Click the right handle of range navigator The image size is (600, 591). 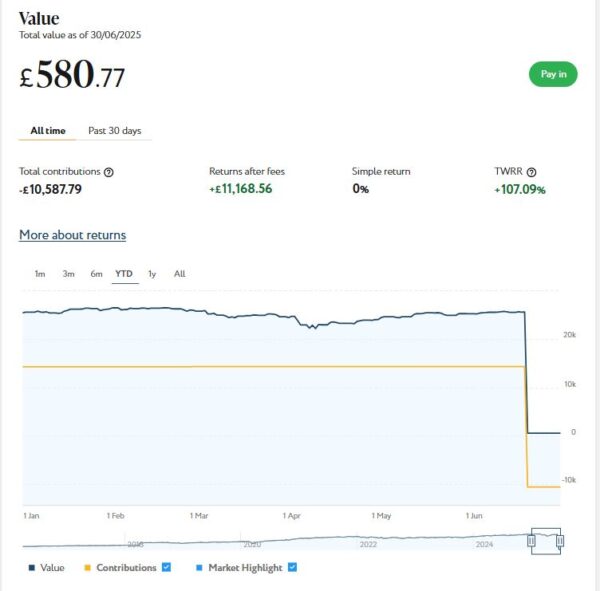point(560,541)
